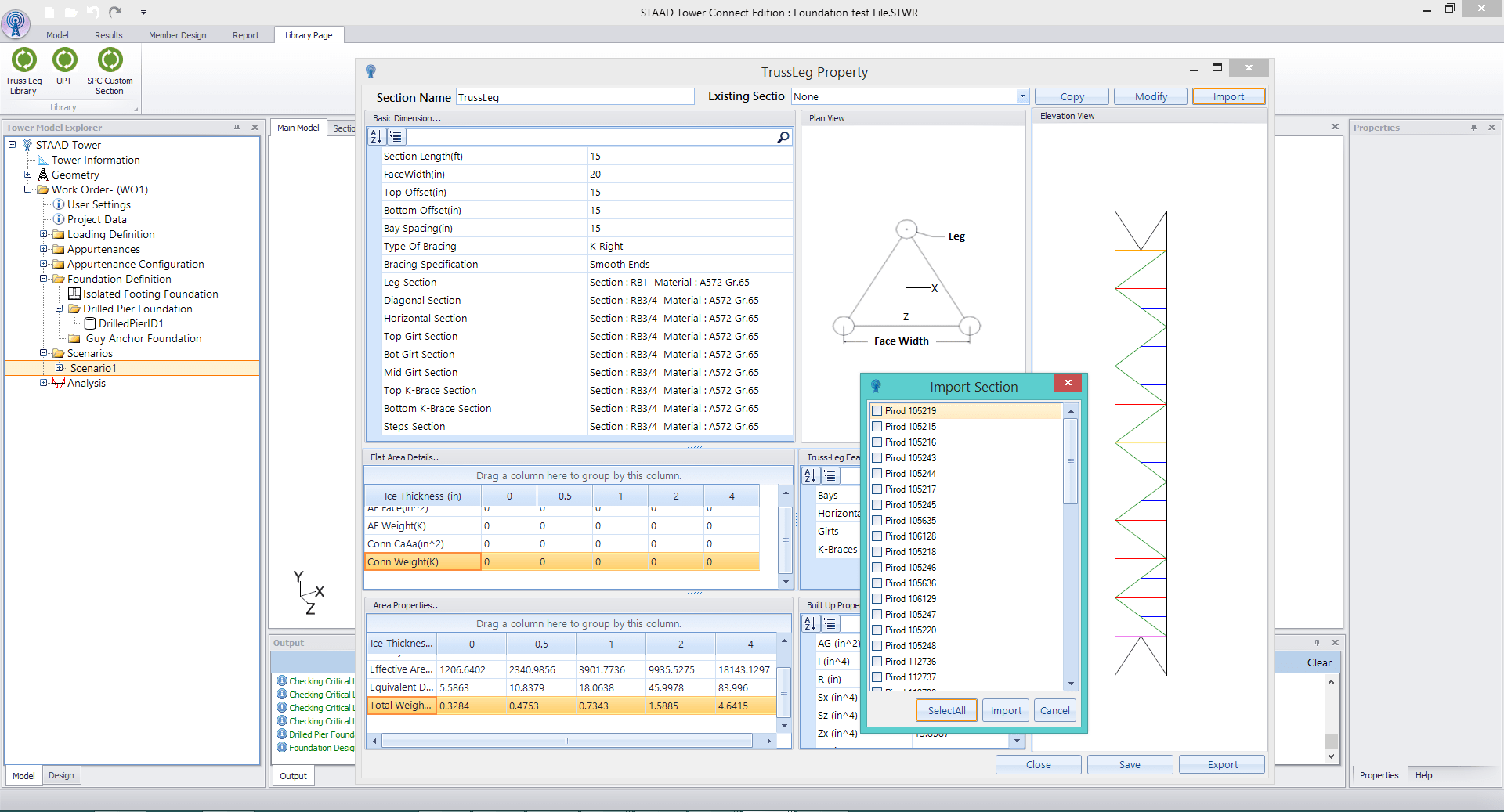
Task: Switch Basic Dimension grid to categorized view
Action: (396, 137)
